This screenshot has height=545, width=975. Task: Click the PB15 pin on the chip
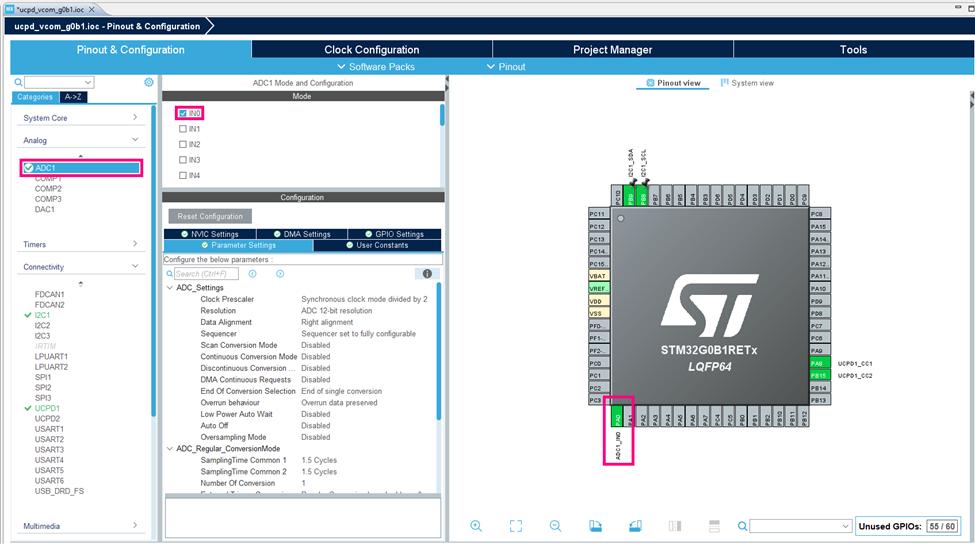820,376
